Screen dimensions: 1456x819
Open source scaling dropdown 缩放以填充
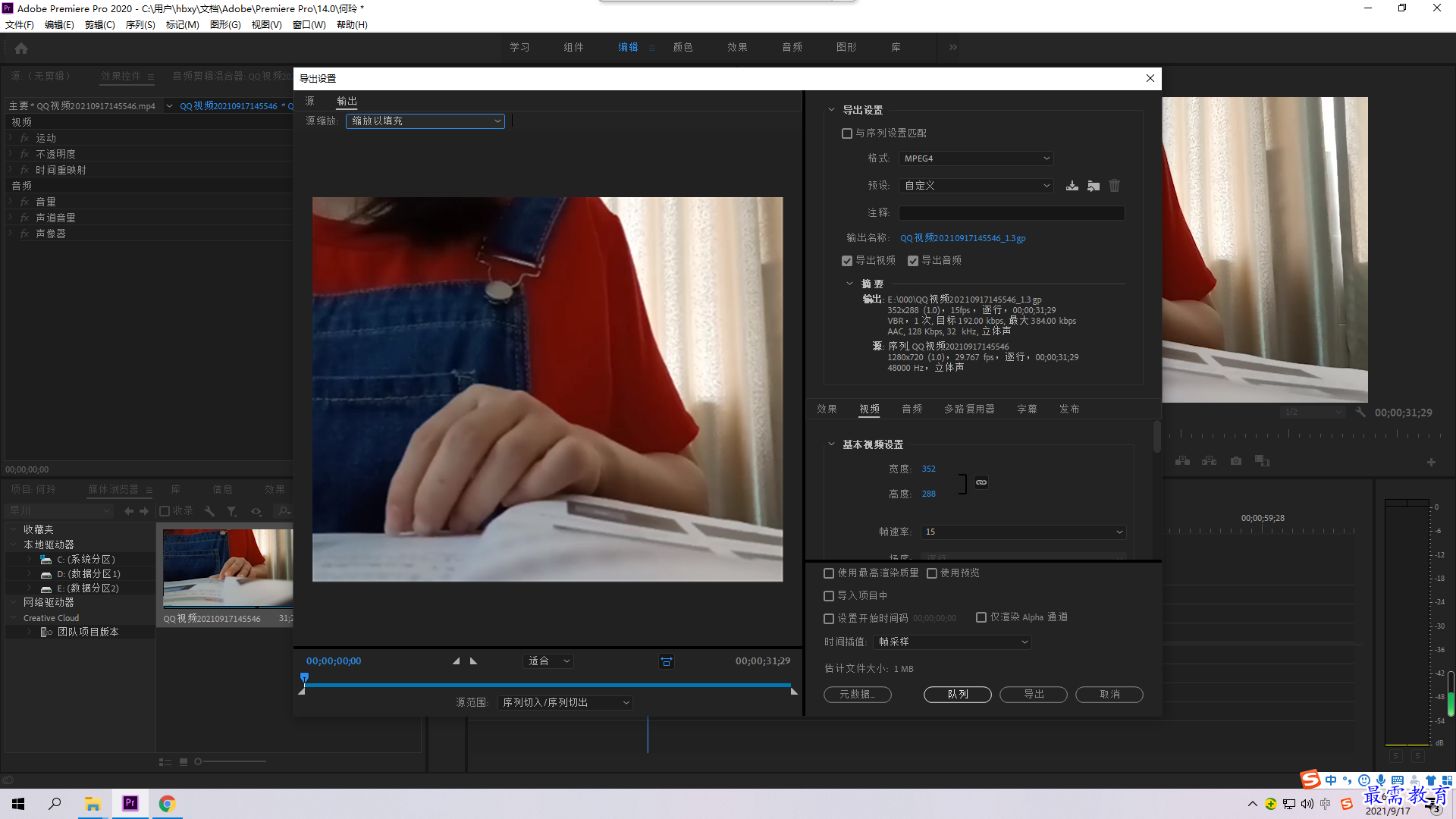pyautogui.click(x=425, y=121)
